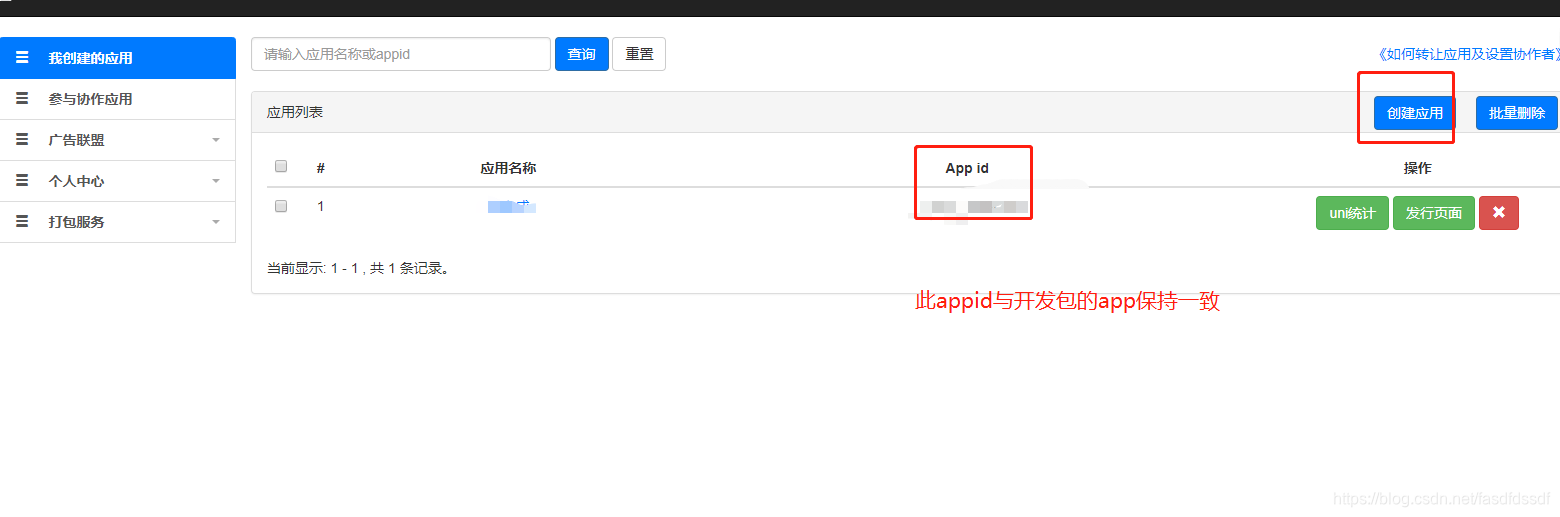Screen dimensions: 1560x517
Task: Click the 操作 column header
Action: point(1418,168)
